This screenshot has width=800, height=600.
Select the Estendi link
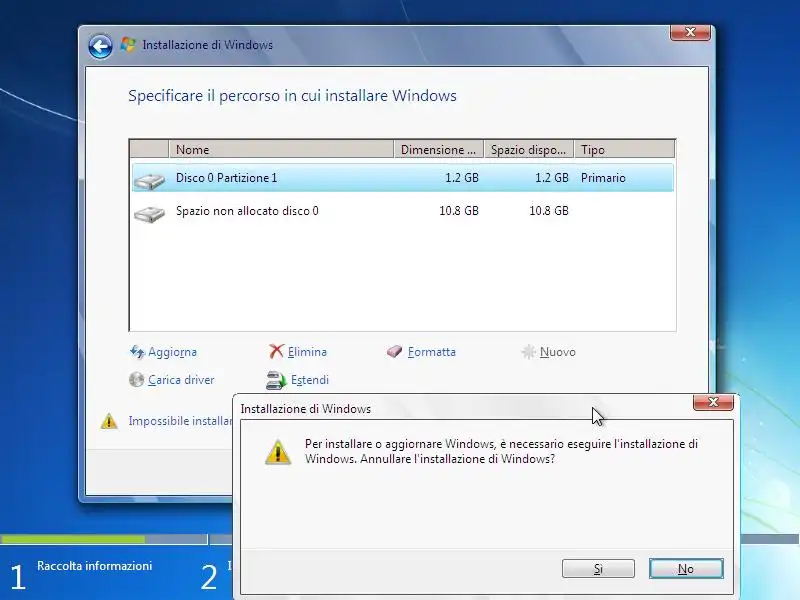[310, 380]
